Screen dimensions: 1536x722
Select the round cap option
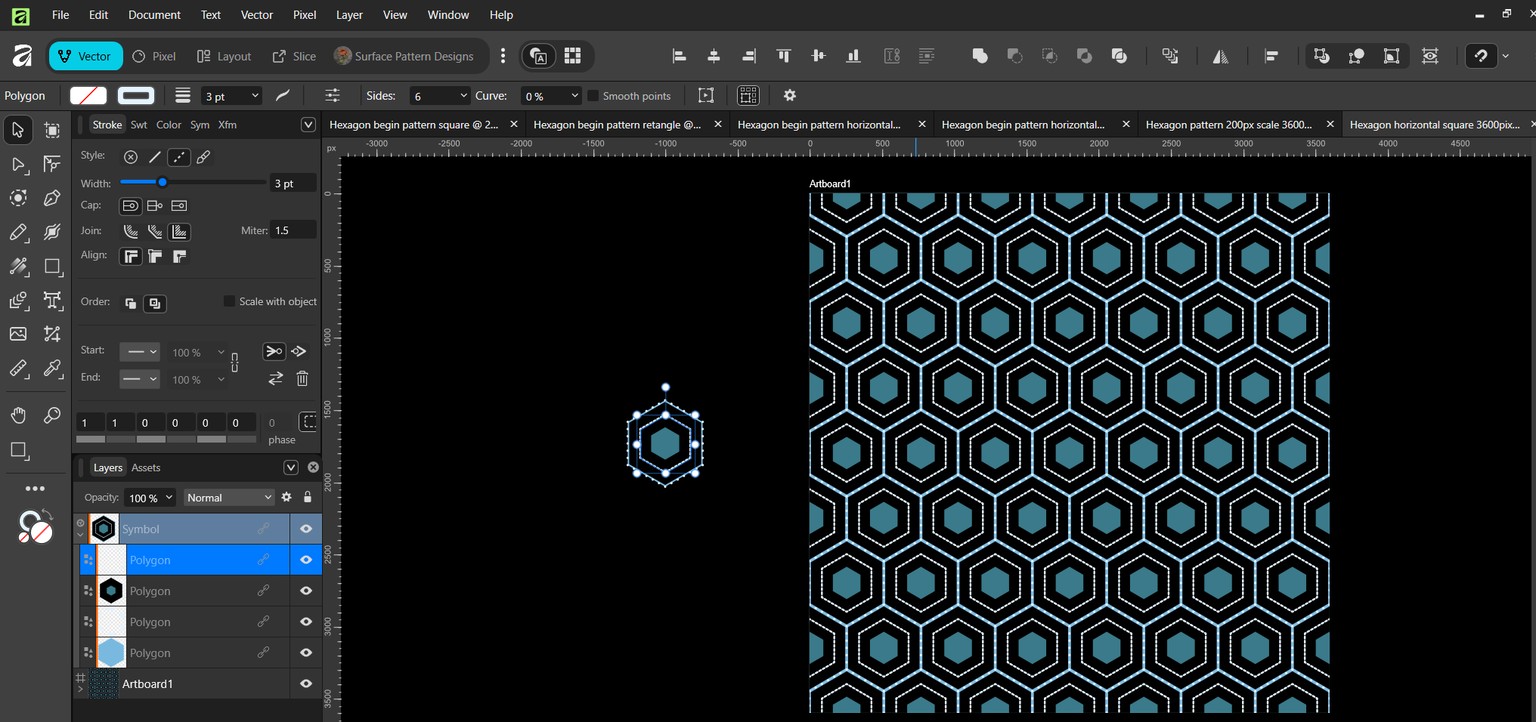point(130,206)
